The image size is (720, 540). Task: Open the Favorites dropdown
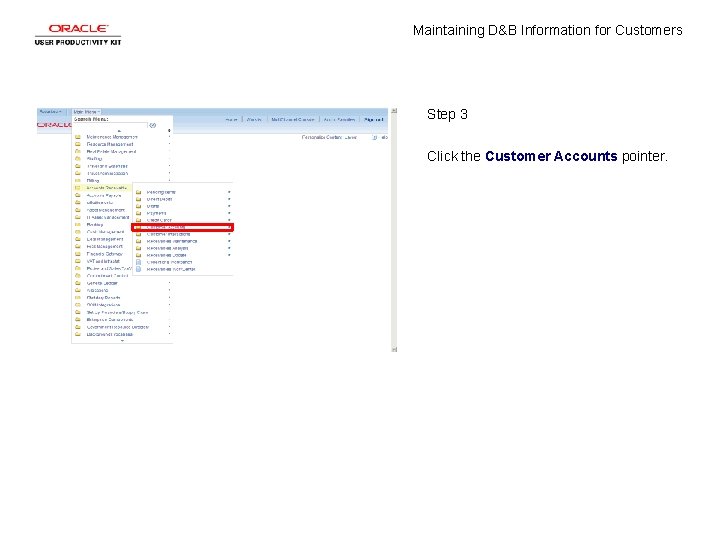[50, 112]
